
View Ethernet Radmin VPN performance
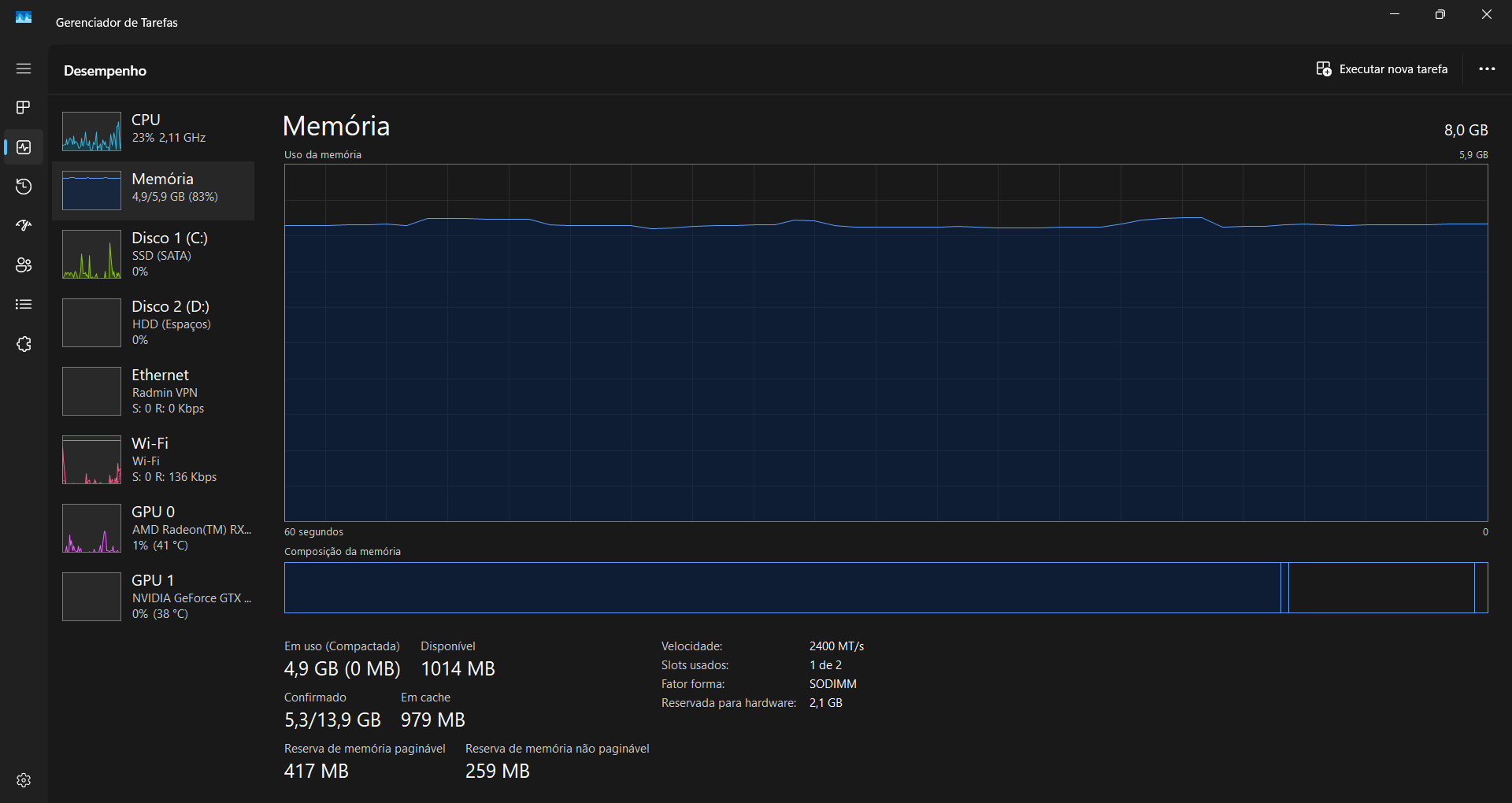click(x=154, y=391)
